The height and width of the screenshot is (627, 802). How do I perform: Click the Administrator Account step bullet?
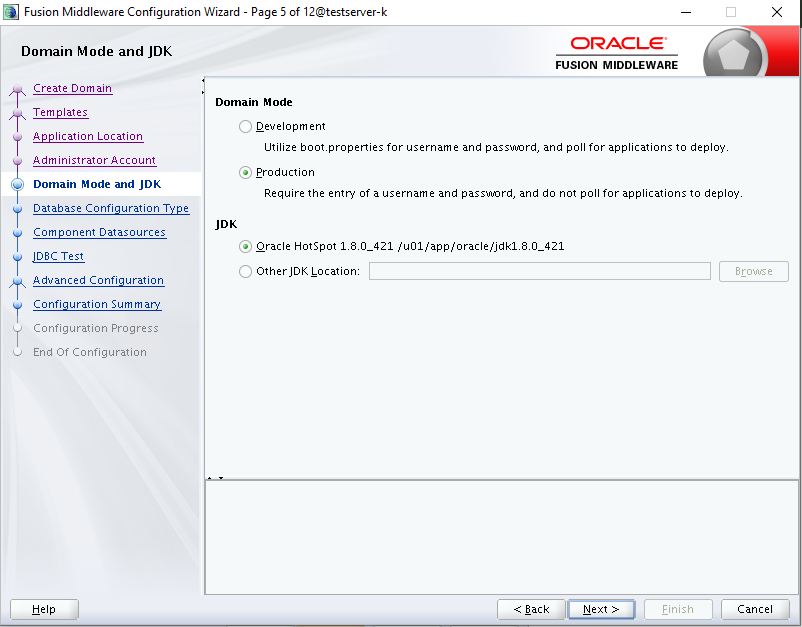(x=17, y=161)
